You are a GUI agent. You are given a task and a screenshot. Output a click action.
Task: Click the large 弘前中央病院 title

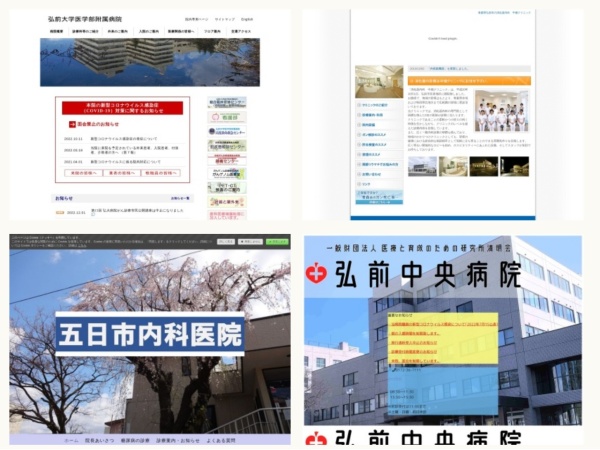point(428,274)
